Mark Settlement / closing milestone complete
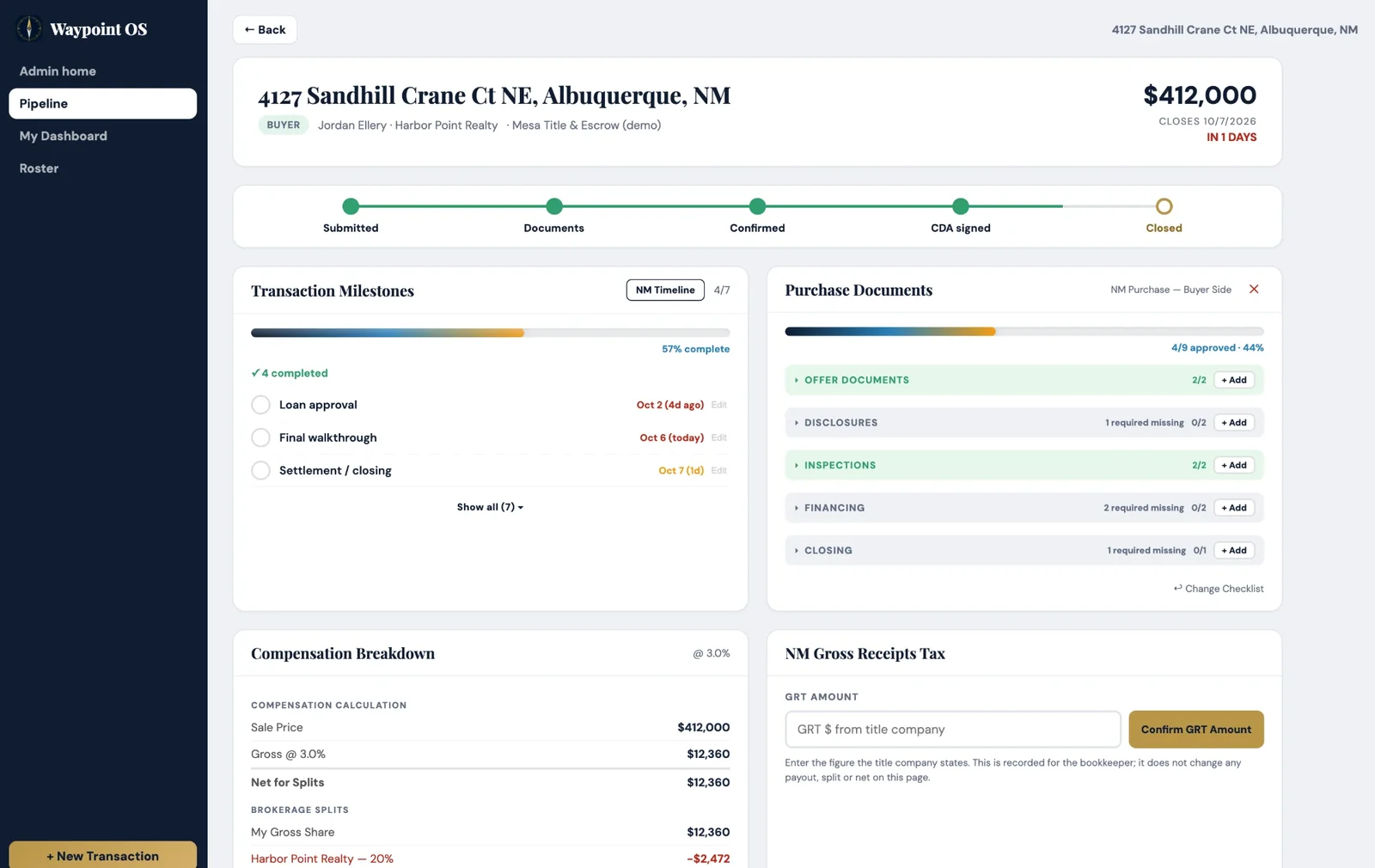Viewport: 1375px width, 868px height. (260, 470)
